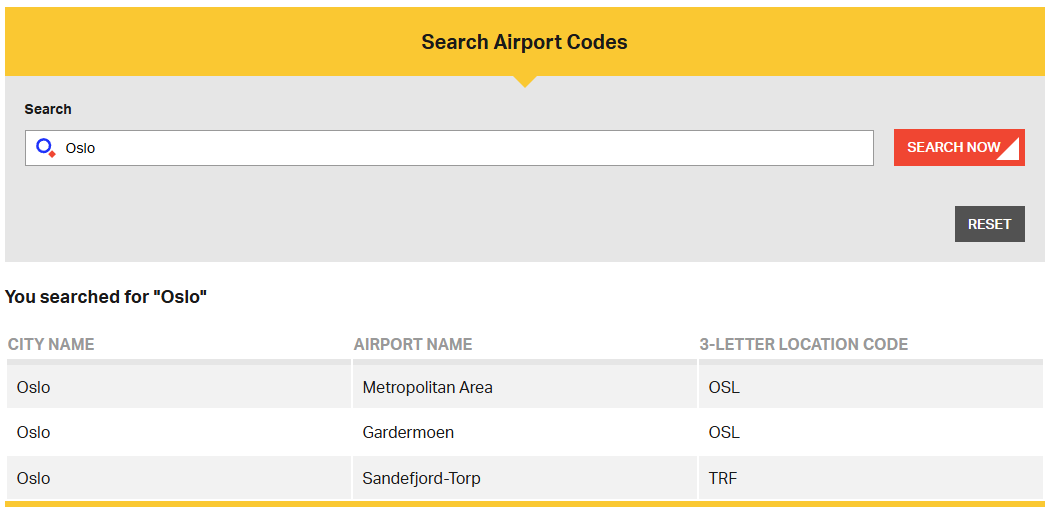Click the SEARCH NOW button

pyautogui.click(x=959, y=148)
